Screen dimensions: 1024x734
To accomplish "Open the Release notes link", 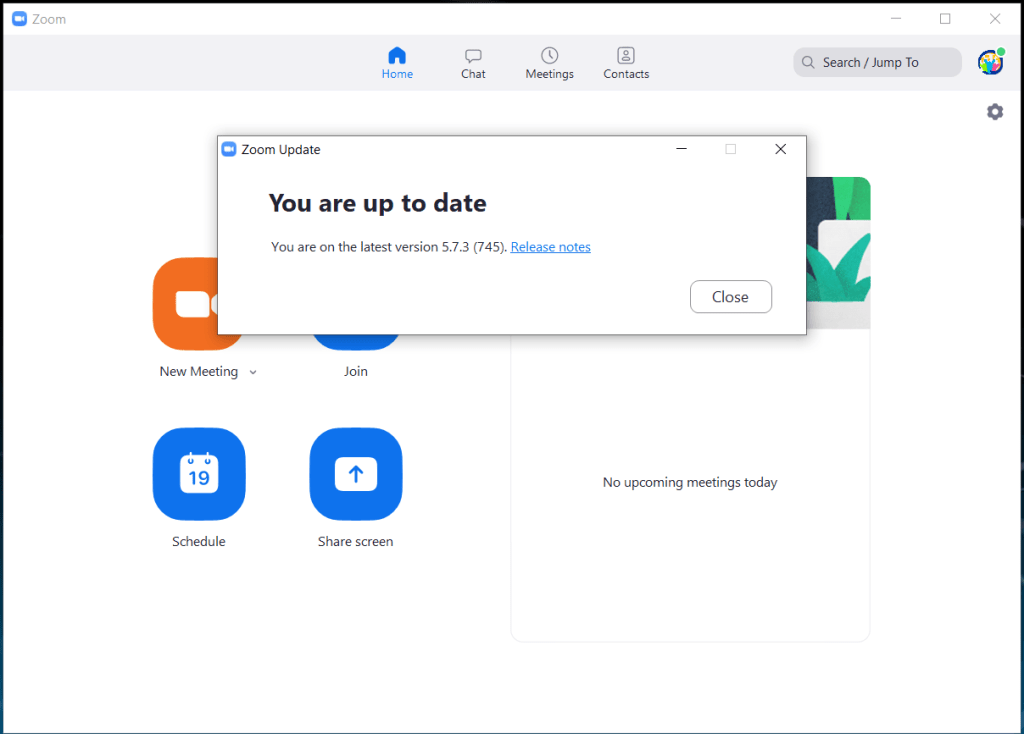I will coord(550,246).
